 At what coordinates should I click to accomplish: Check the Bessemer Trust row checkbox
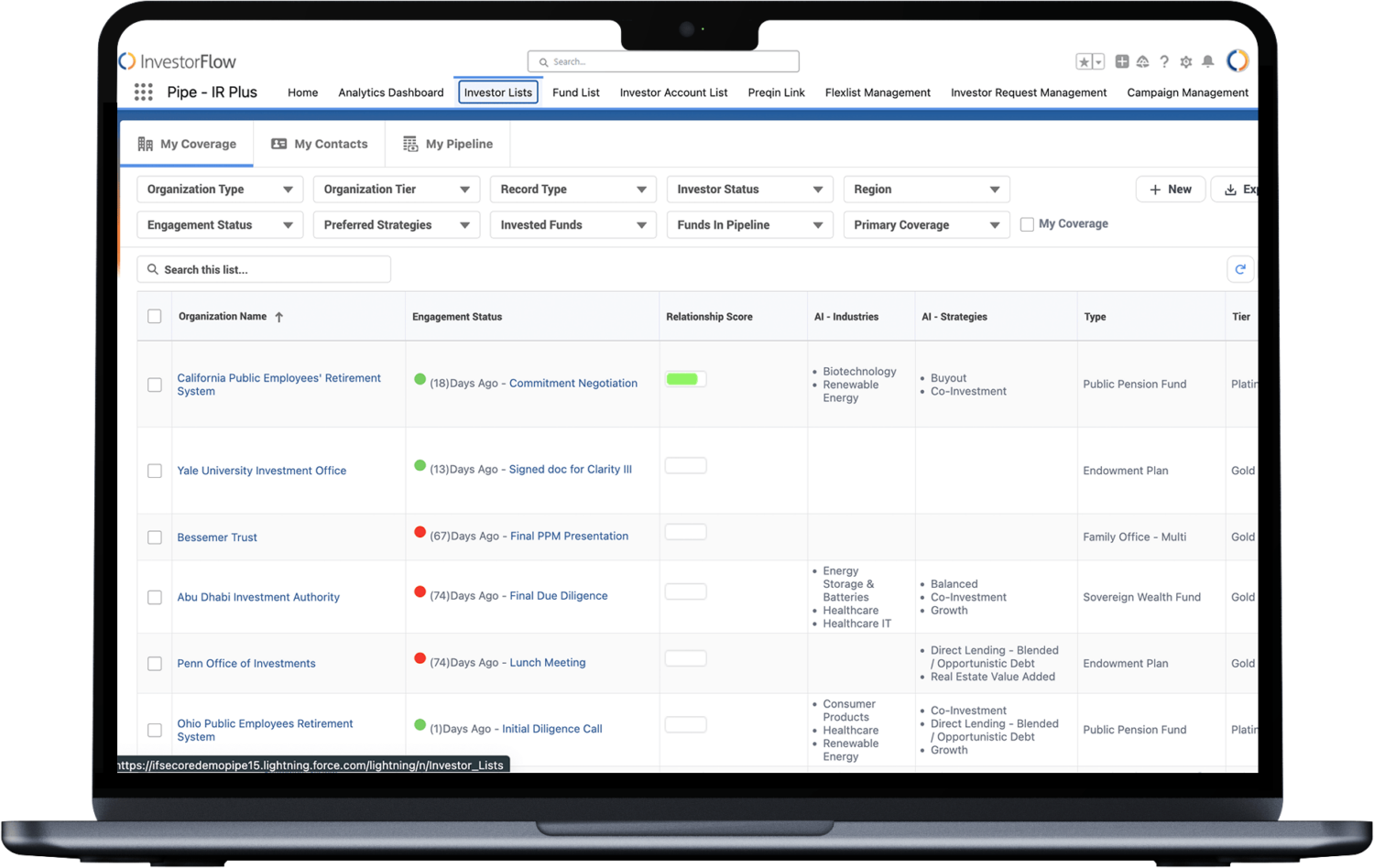[155, 537]
